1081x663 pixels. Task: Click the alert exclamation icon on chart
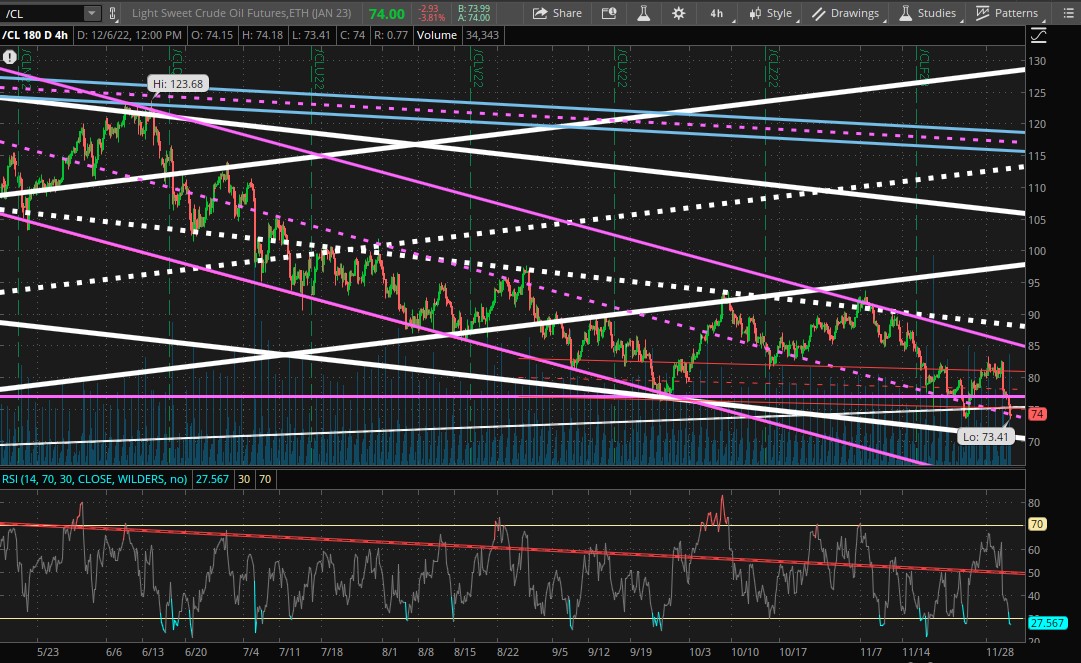(9, 57)
